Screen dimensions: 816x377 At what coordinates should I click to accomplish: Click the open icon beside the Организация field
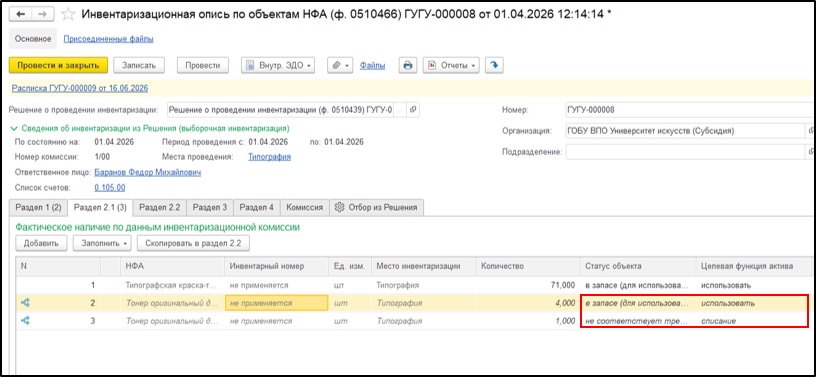point(811,131)
